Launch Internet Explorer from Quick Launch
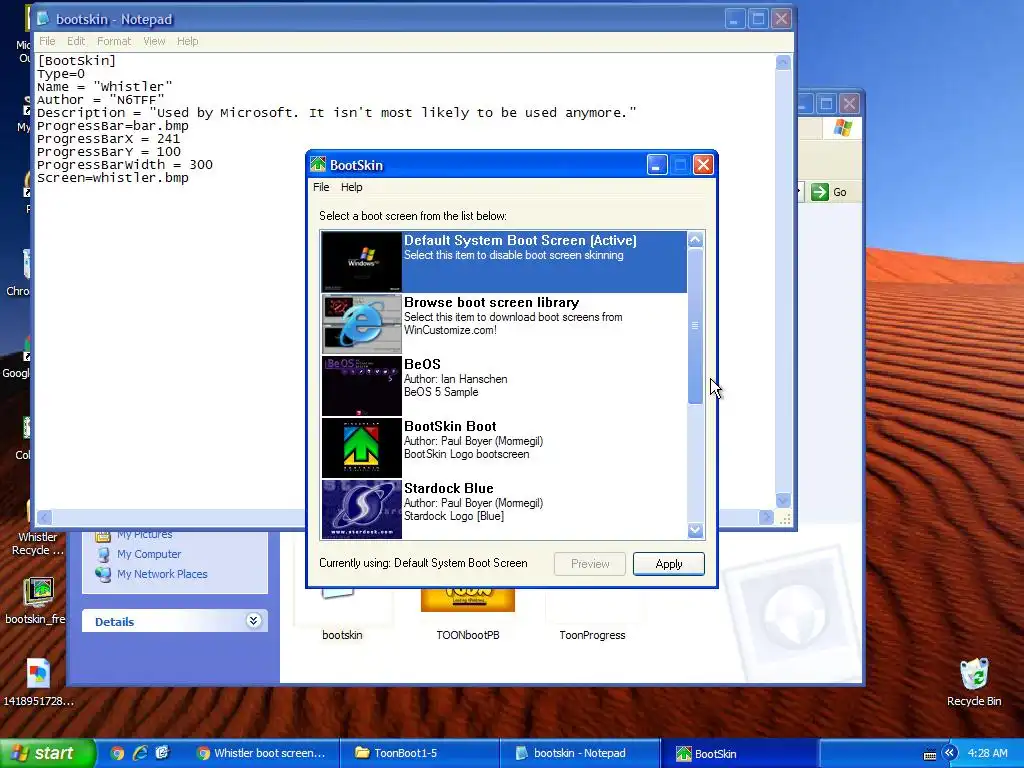 140,753
